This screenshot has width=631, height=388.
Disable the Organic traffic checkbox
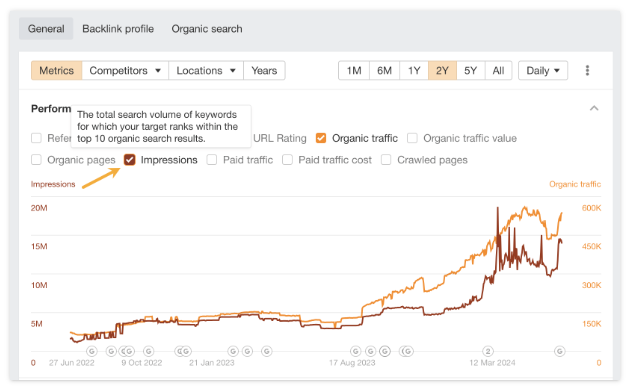(321, 138)
